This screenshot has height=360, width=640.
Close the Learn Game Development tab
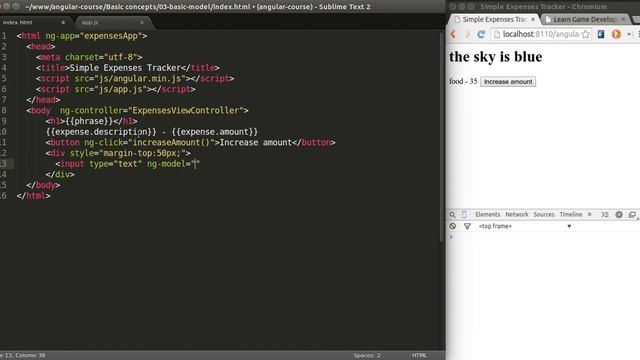623,20
